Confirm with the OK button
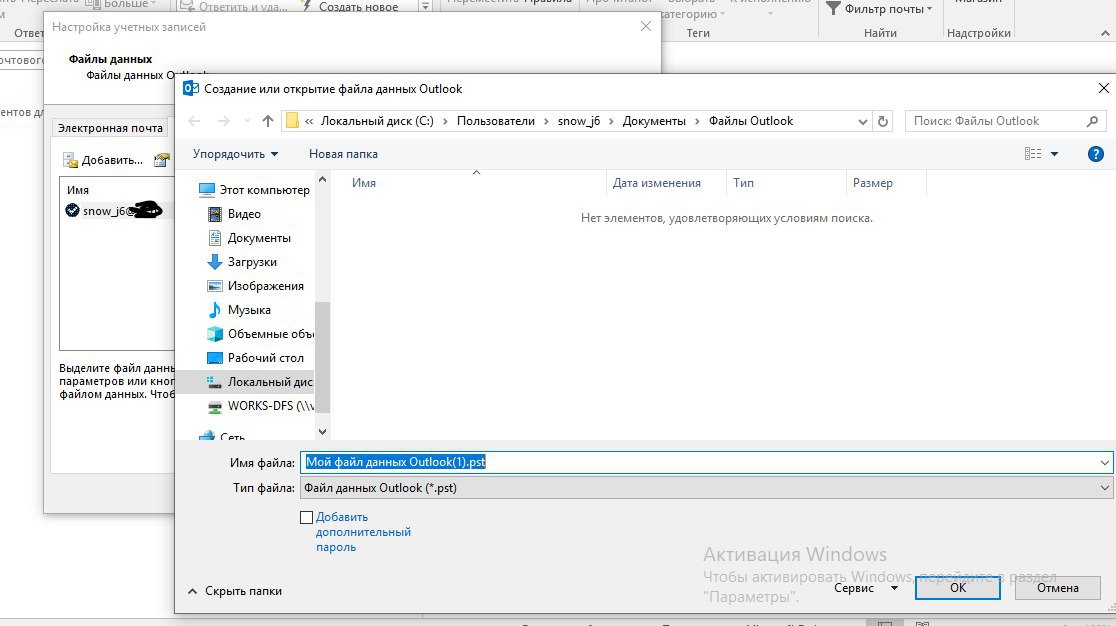Screen dimensions: 1116x626 coord(958,588)
